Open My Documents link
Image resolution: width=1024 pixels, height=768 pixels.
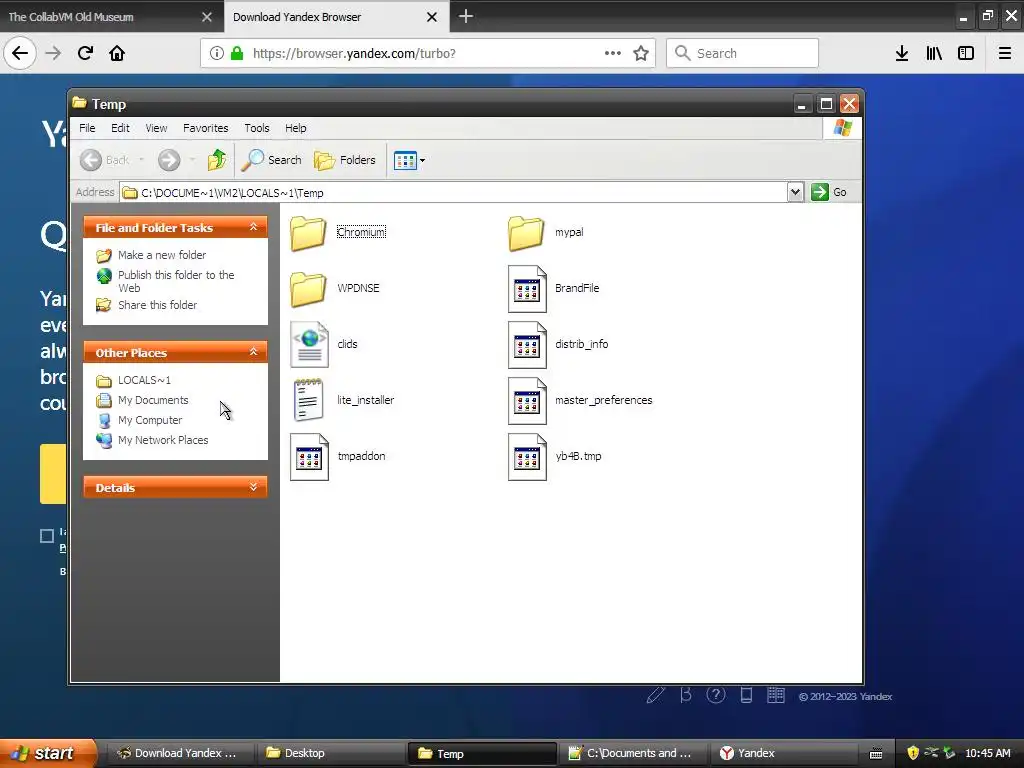(142, 400)
